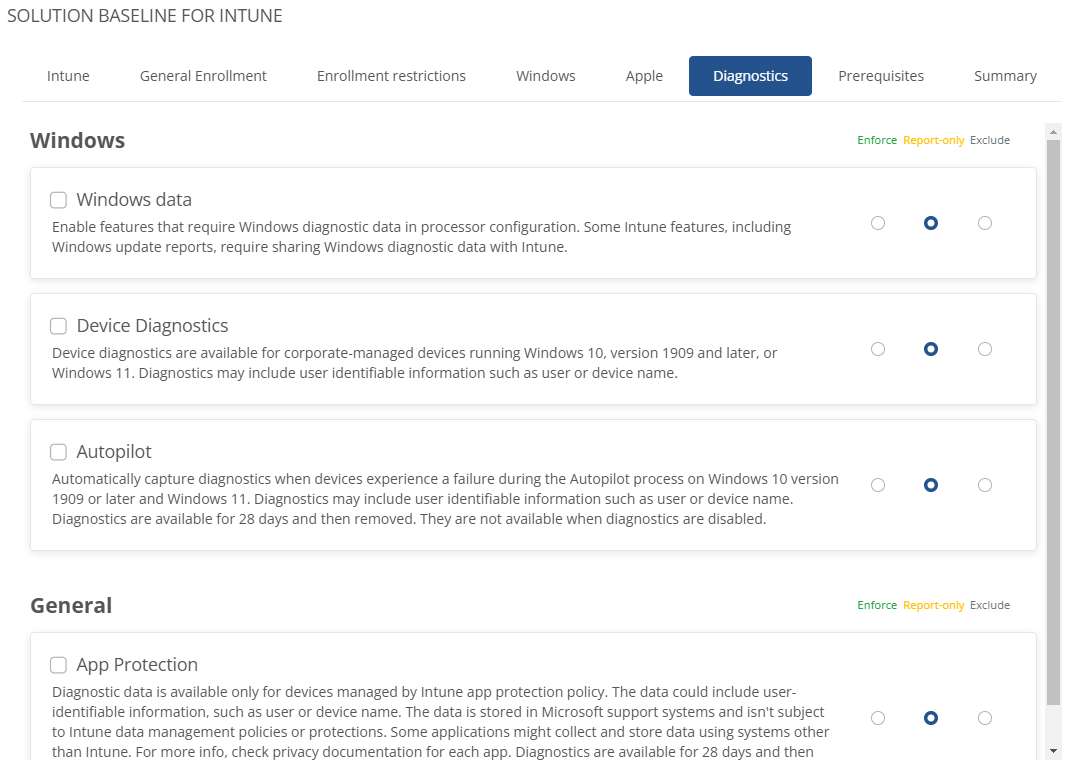
Task: Tick the Device Diagnostics checkbox
Action: tap(58, 326)
